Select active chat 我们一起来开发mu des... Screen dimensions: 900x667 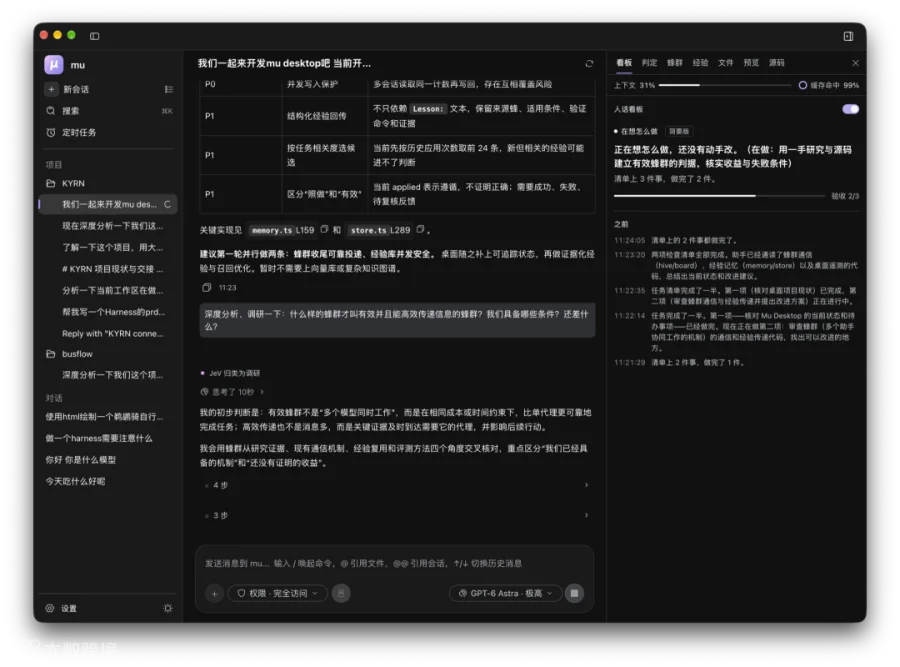108,204
